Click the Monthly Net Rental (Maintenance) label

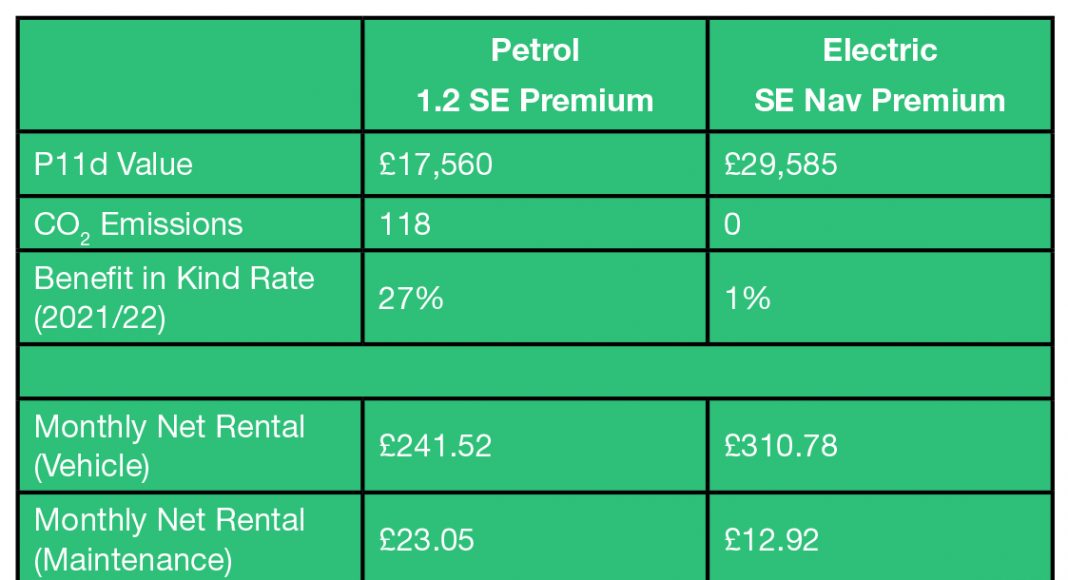[169, 539]
